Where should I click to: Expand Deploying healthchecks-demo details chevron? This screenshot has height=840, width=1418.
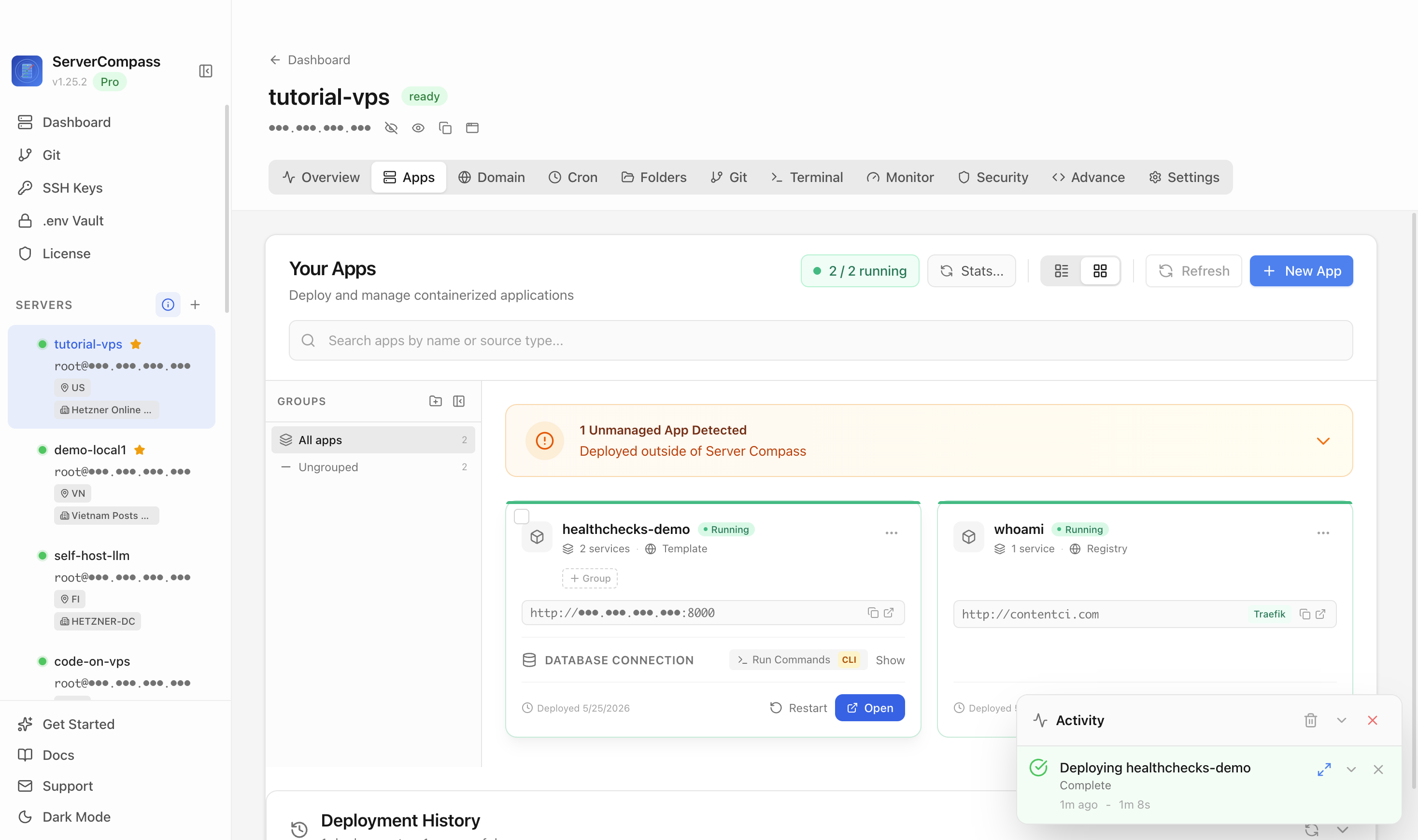coord(1351,769)
